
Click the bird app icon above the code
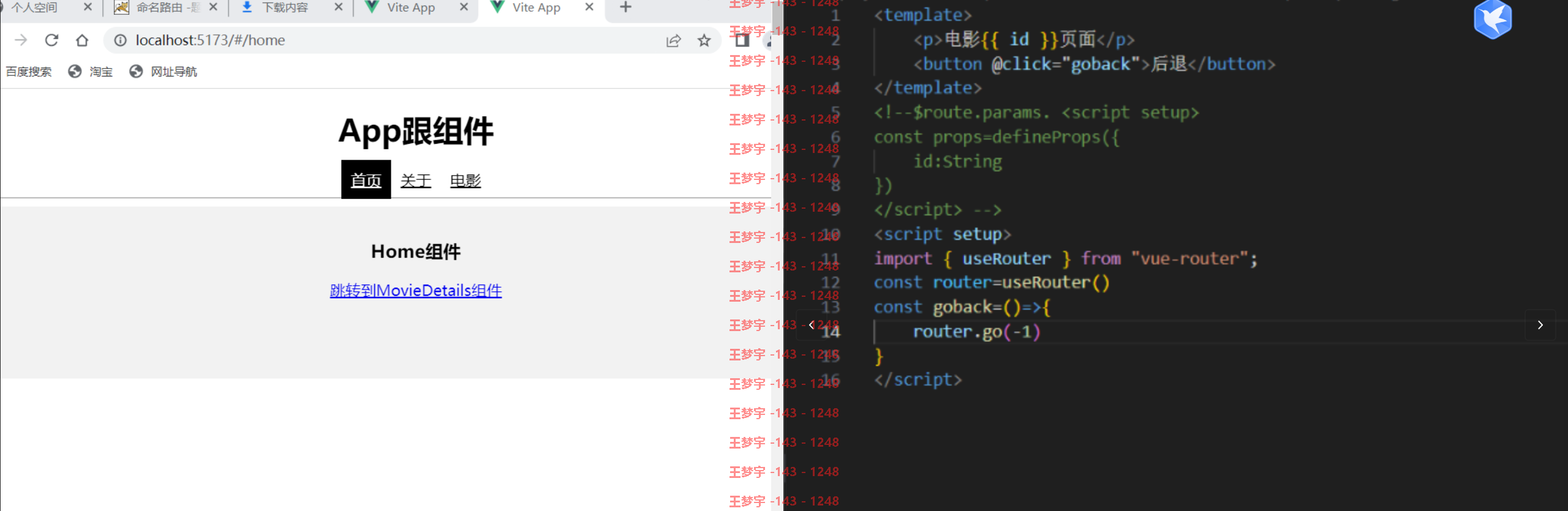(x=1493, y=19)
